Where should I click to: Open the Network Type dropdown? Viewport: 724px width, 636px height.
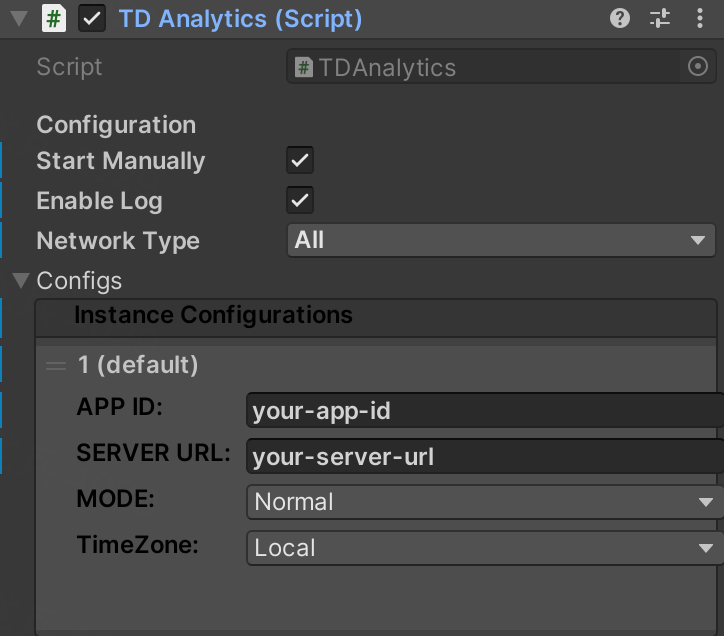point(500,240)
